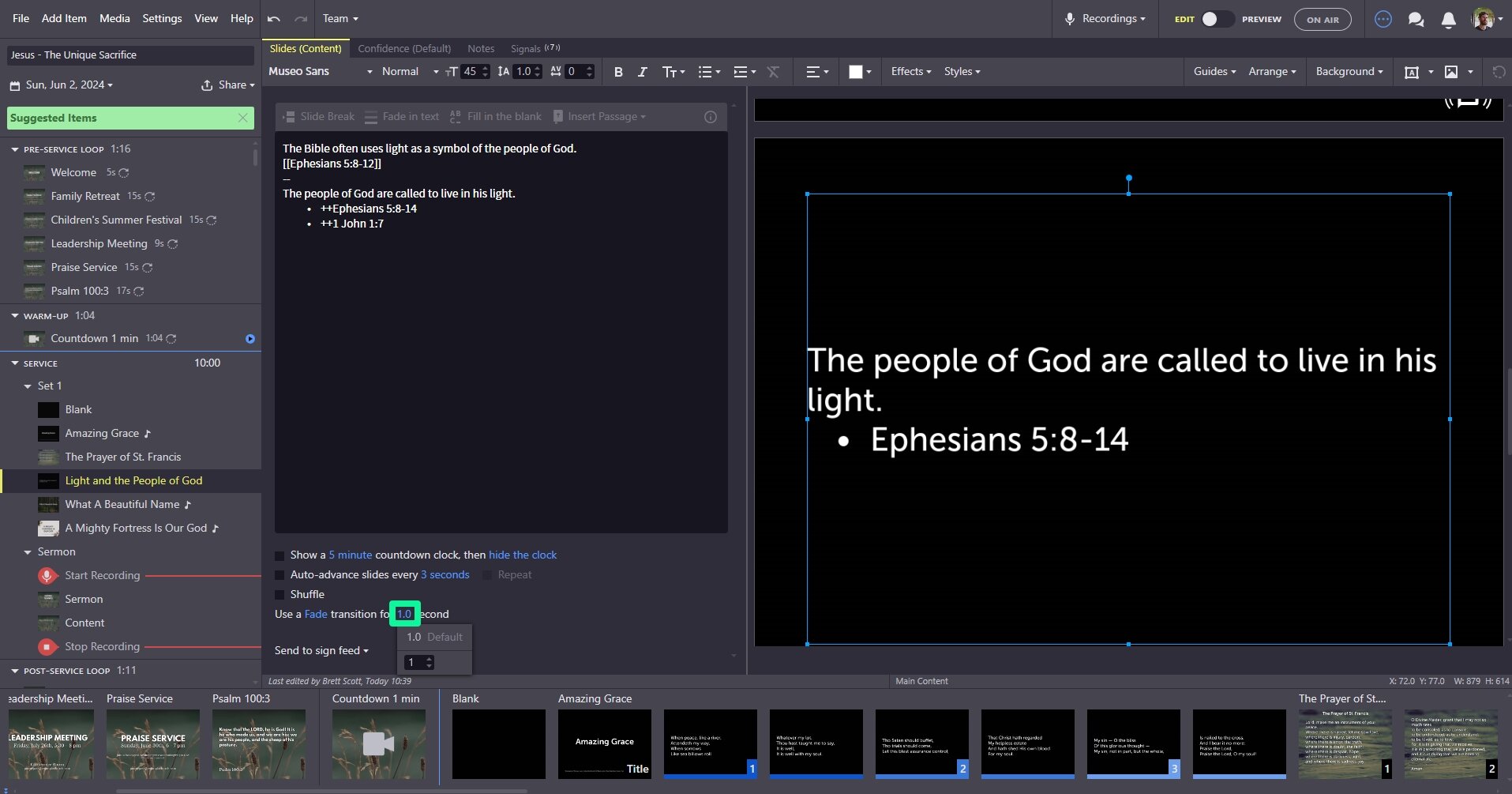Screen dimensions: 1512x794
Task: Click the add text box icon
Action: (1412, 72)
